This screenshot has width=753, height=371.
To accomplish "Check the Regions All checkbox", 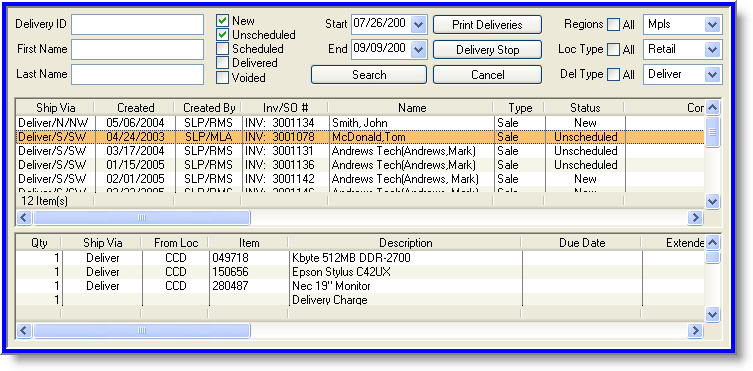I will tap(613, 24).
